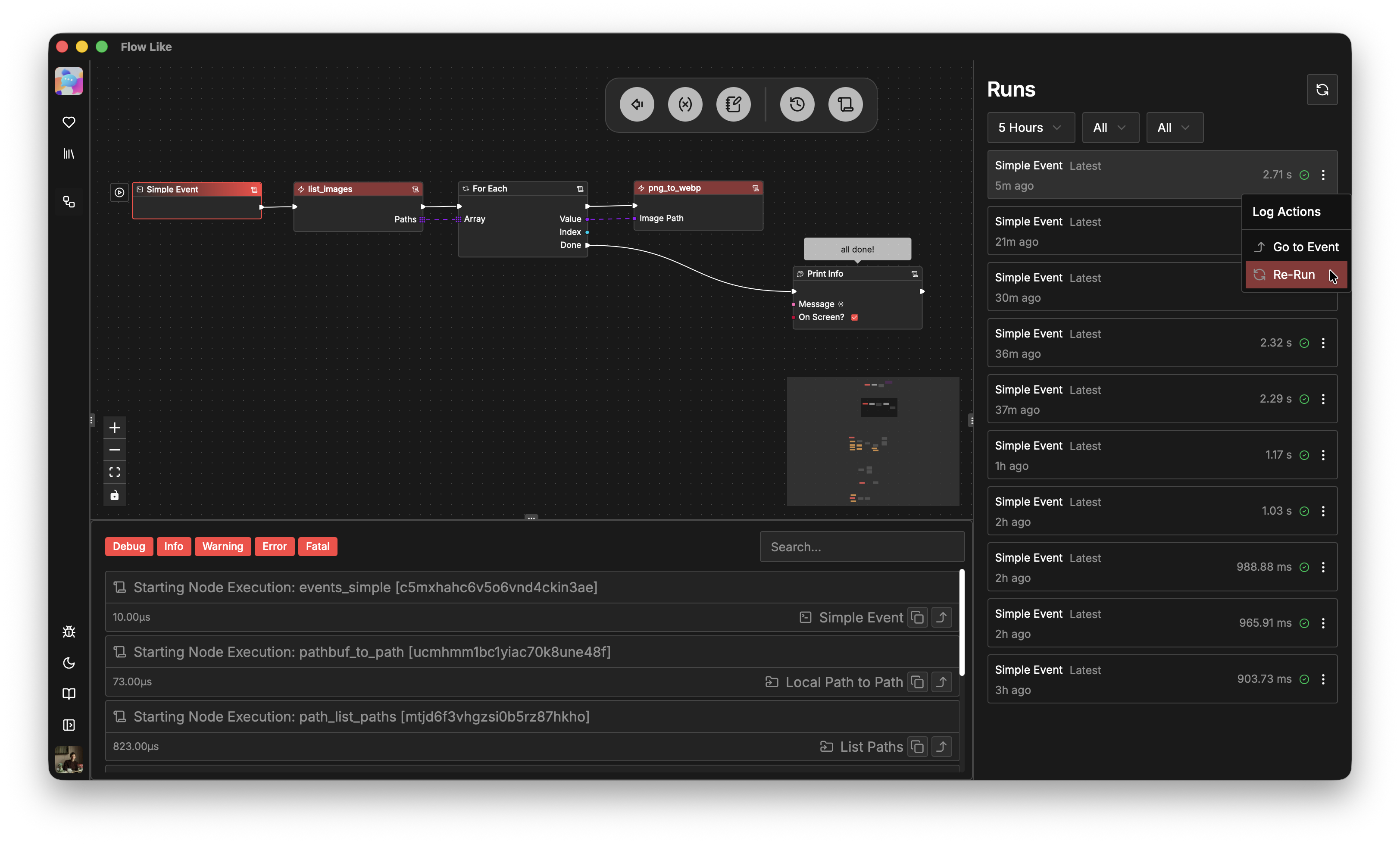Click the variables icon in the top toolbar
Screen dimensions: 1400x844
[684, 104]
